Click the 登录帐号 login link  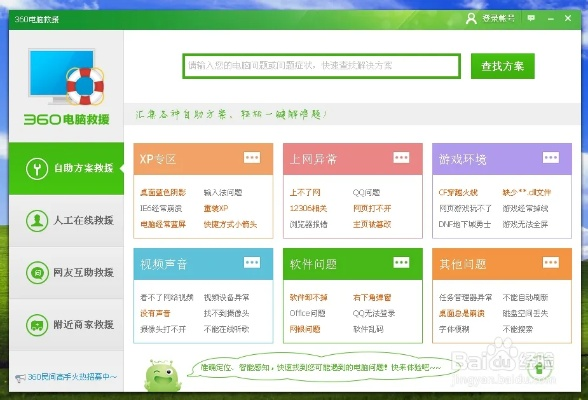(x=498, y=18)
